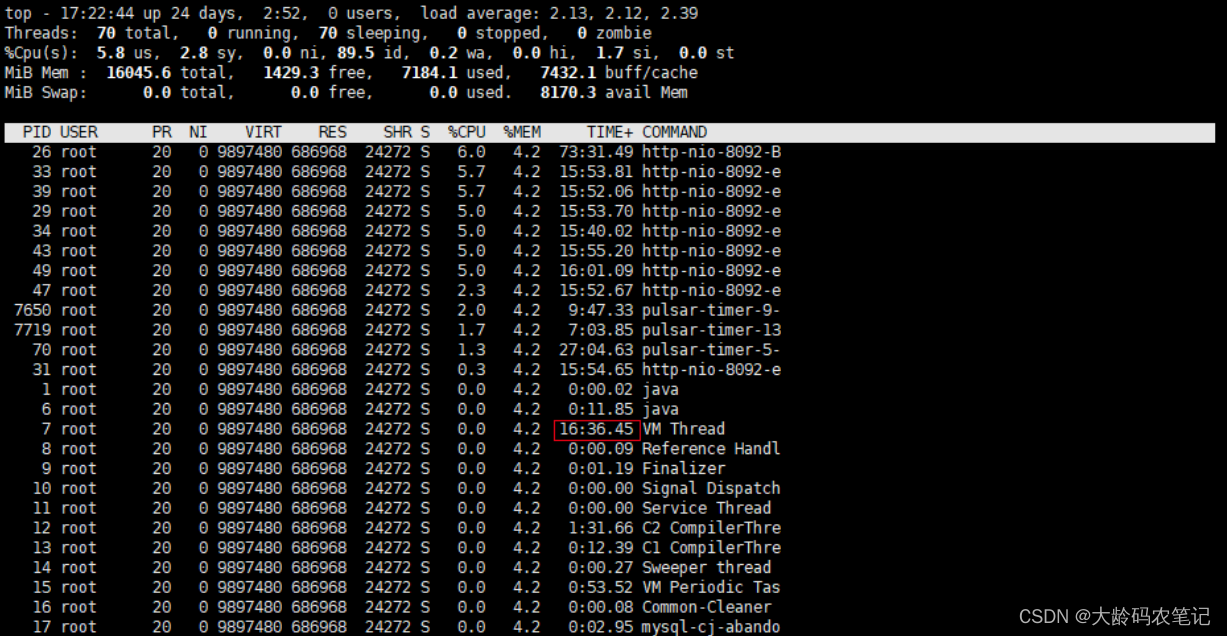Click the 16:01.09 time value
This screenshot has height=636, width=1227.
pos(596,271)
